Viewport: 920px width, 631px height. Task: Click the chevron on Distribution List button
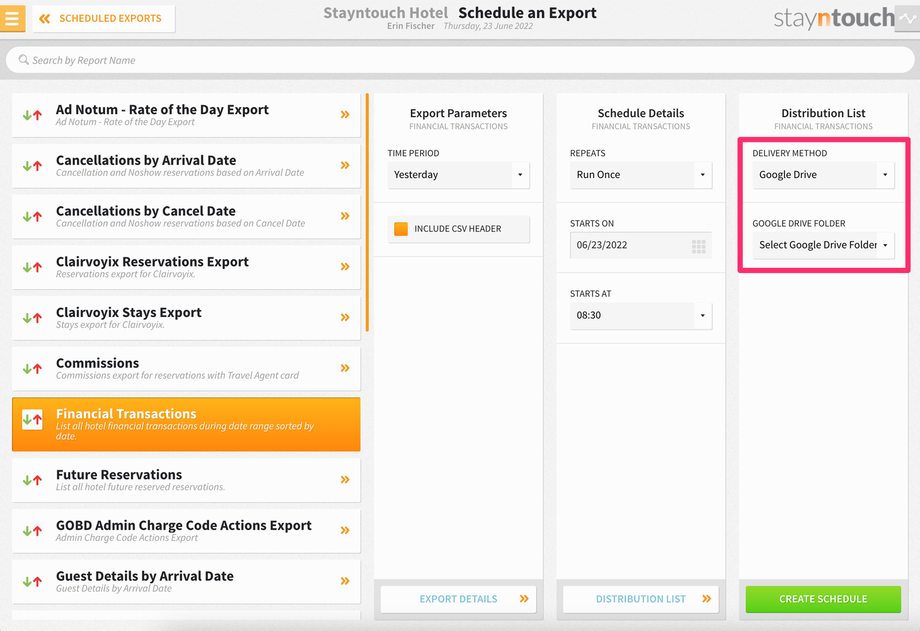tap(706, 599)
